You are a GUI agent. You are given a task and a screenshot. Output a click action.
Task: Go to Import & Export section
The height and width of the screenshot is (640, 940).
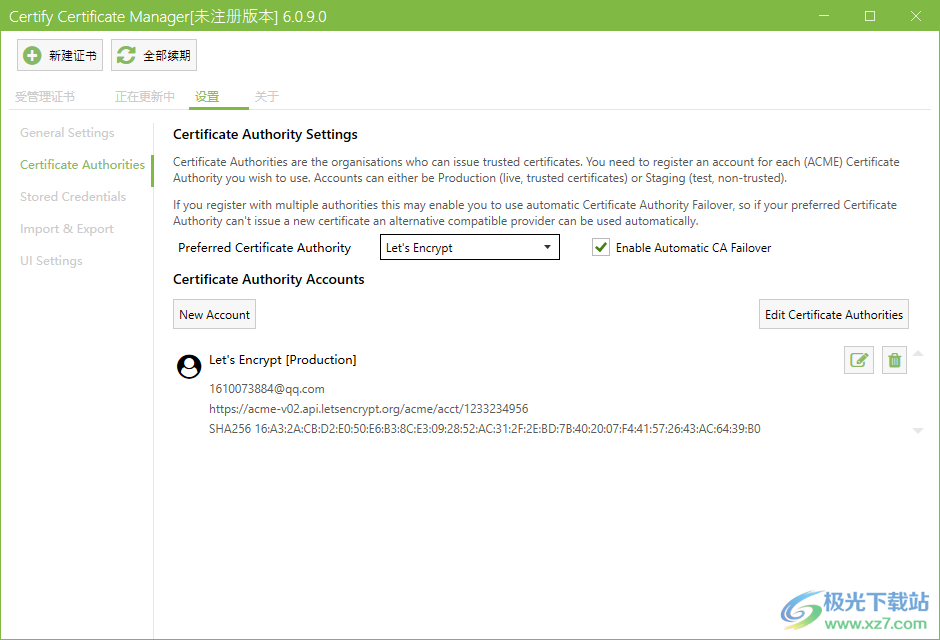pos(67,229)
